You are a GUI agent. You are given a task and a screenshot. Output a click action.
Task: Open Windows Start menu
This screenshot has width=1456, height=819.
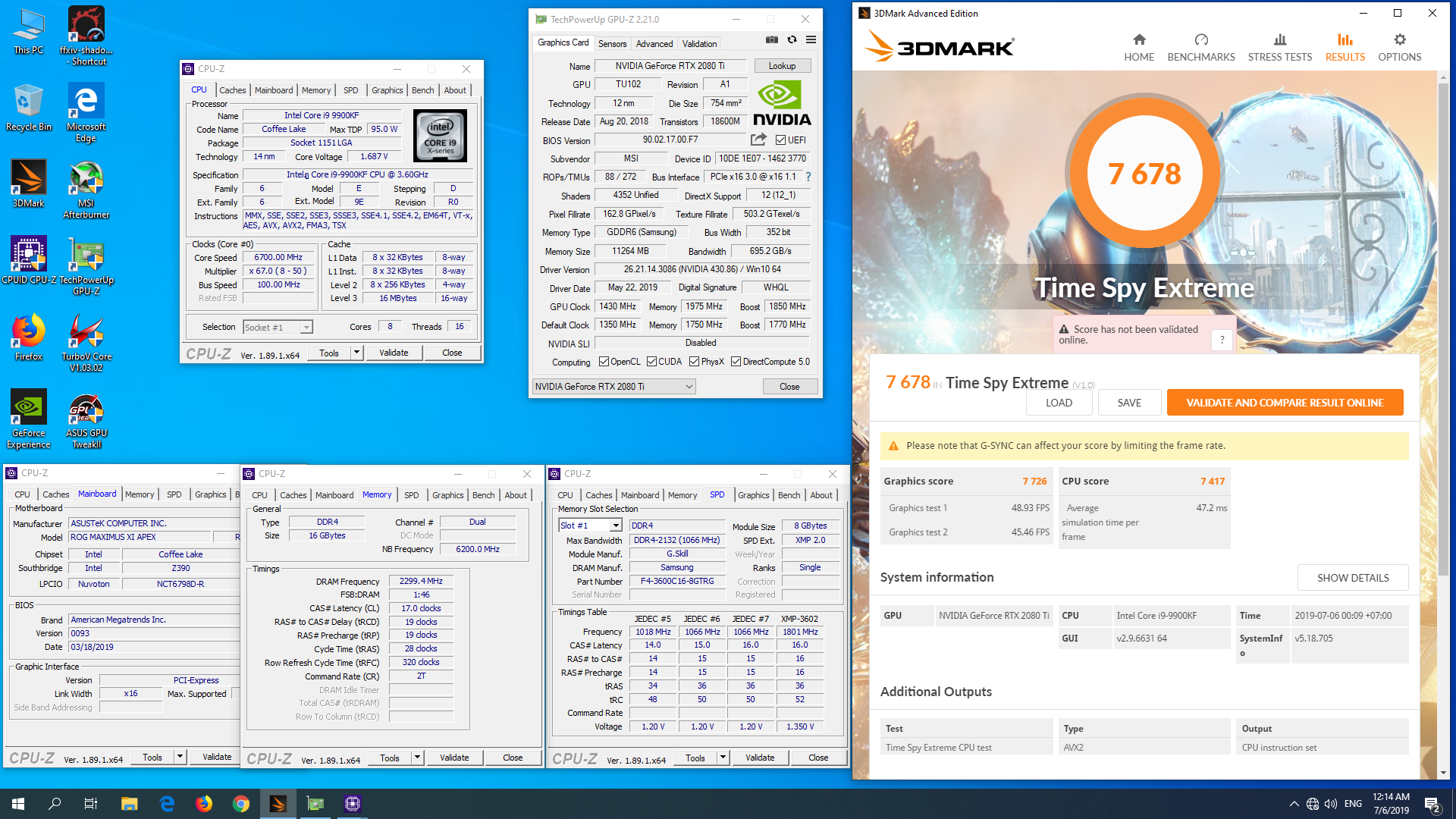(x=18, y=804)
